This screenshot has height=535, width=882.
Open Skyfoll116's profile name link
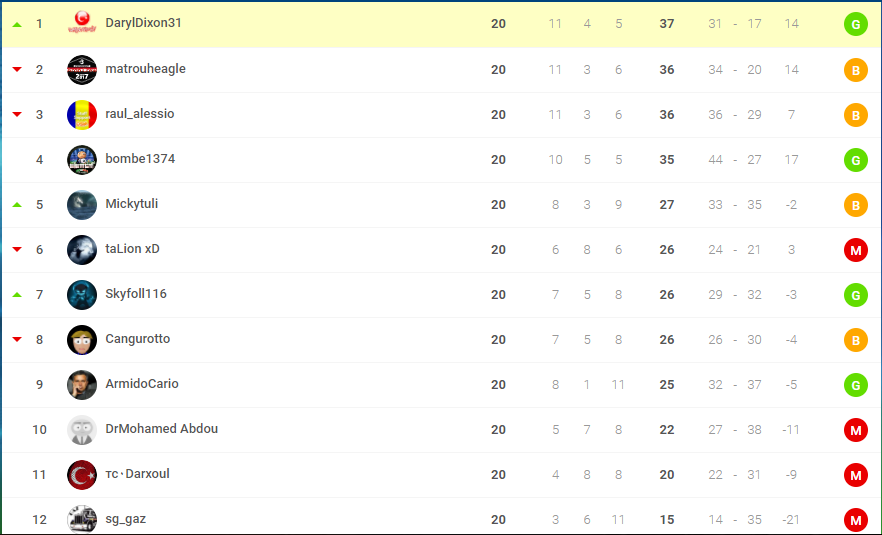(136, 294)
